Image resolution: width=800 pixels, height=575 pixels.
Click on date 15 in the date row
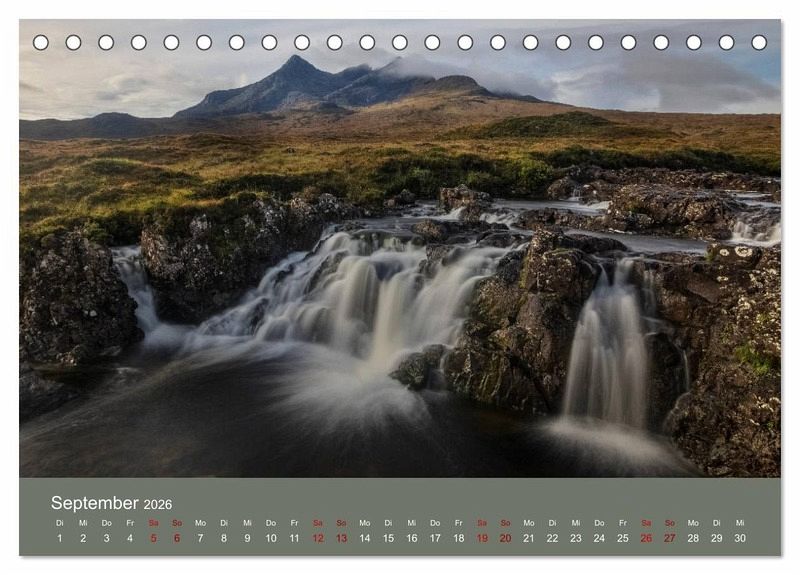388,538
